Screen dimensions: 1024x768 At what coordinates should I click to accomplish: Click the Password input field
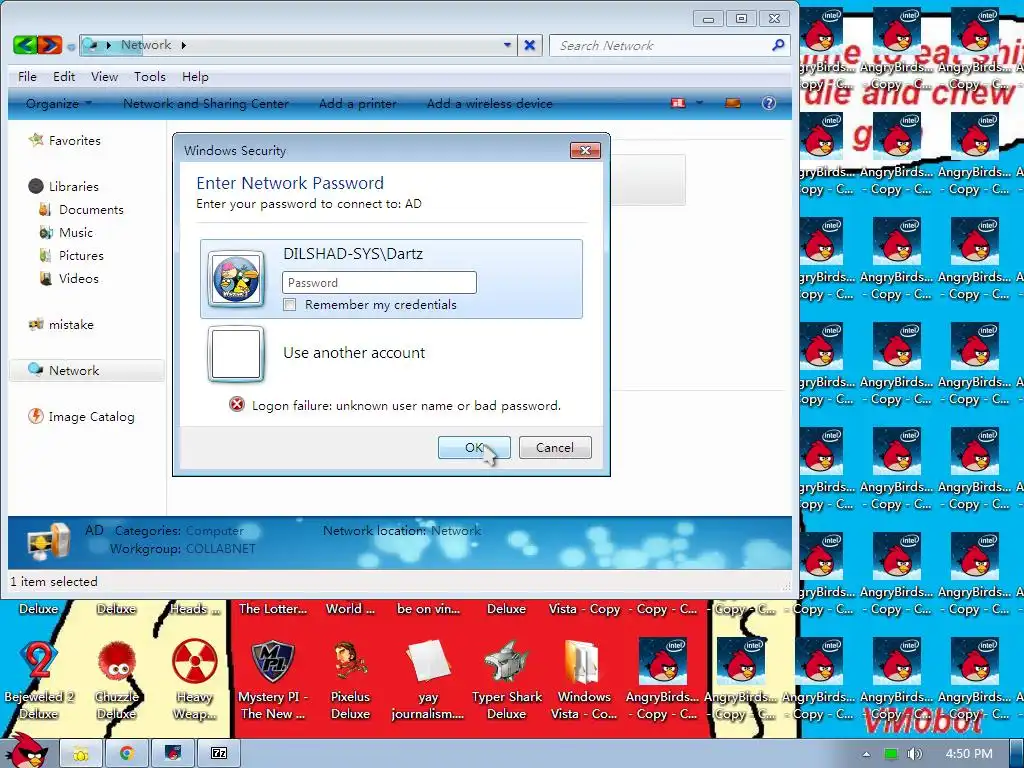pyautogui.click(x=379, y=283)
